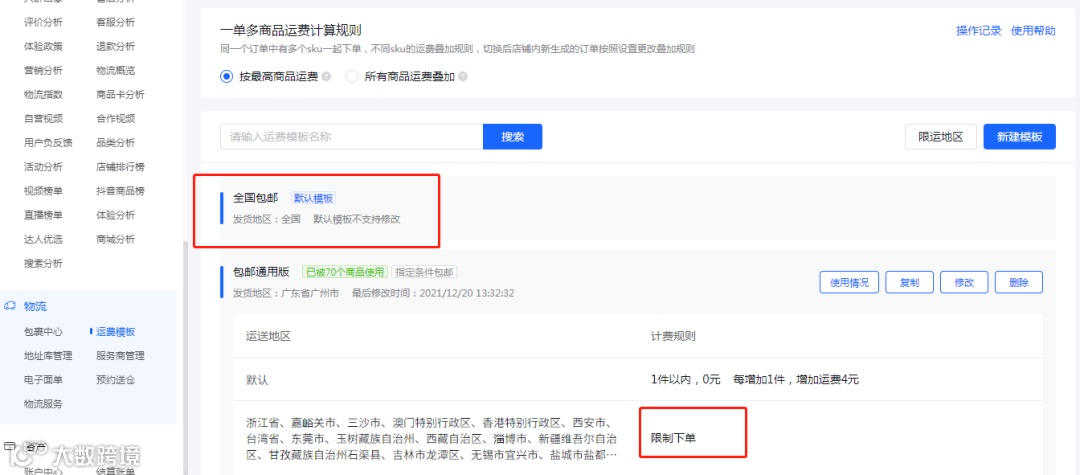The image size is (1080, 475).
Task: Click the 默认模板 tag
Action: (x=313, y=198)
